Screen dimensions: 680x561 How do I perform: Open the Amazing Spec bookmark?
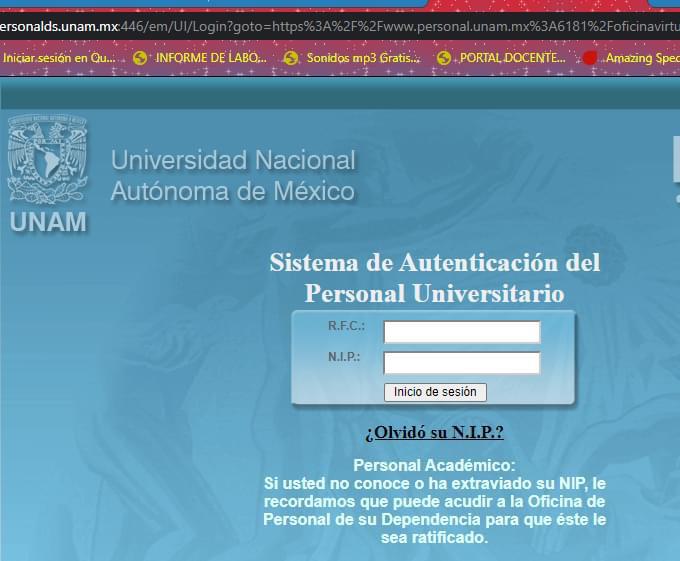631,58
